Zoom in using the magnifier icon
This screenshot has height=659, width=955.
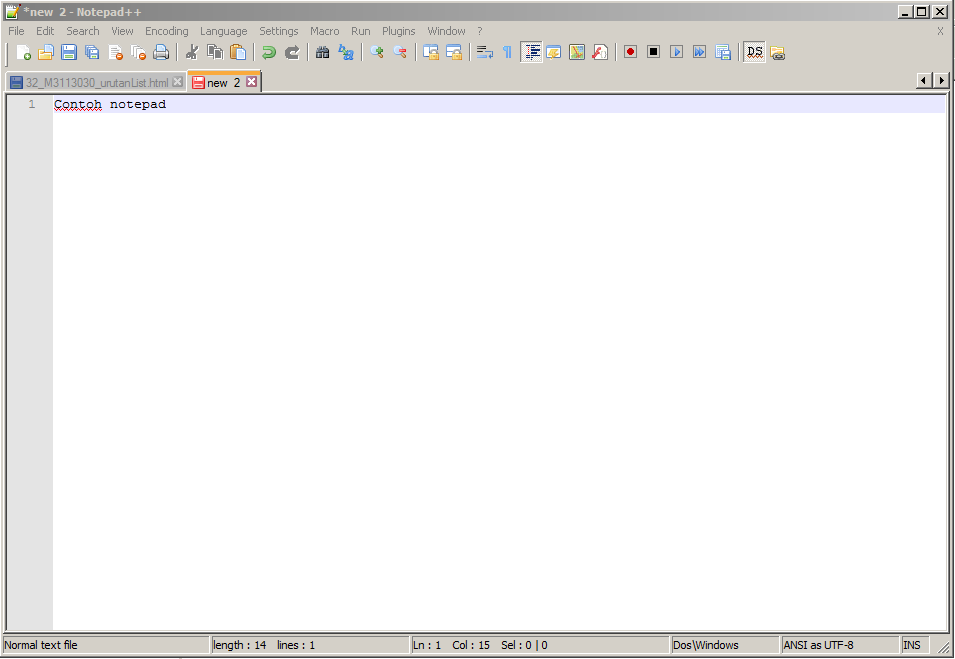click(x=376, y=51)
